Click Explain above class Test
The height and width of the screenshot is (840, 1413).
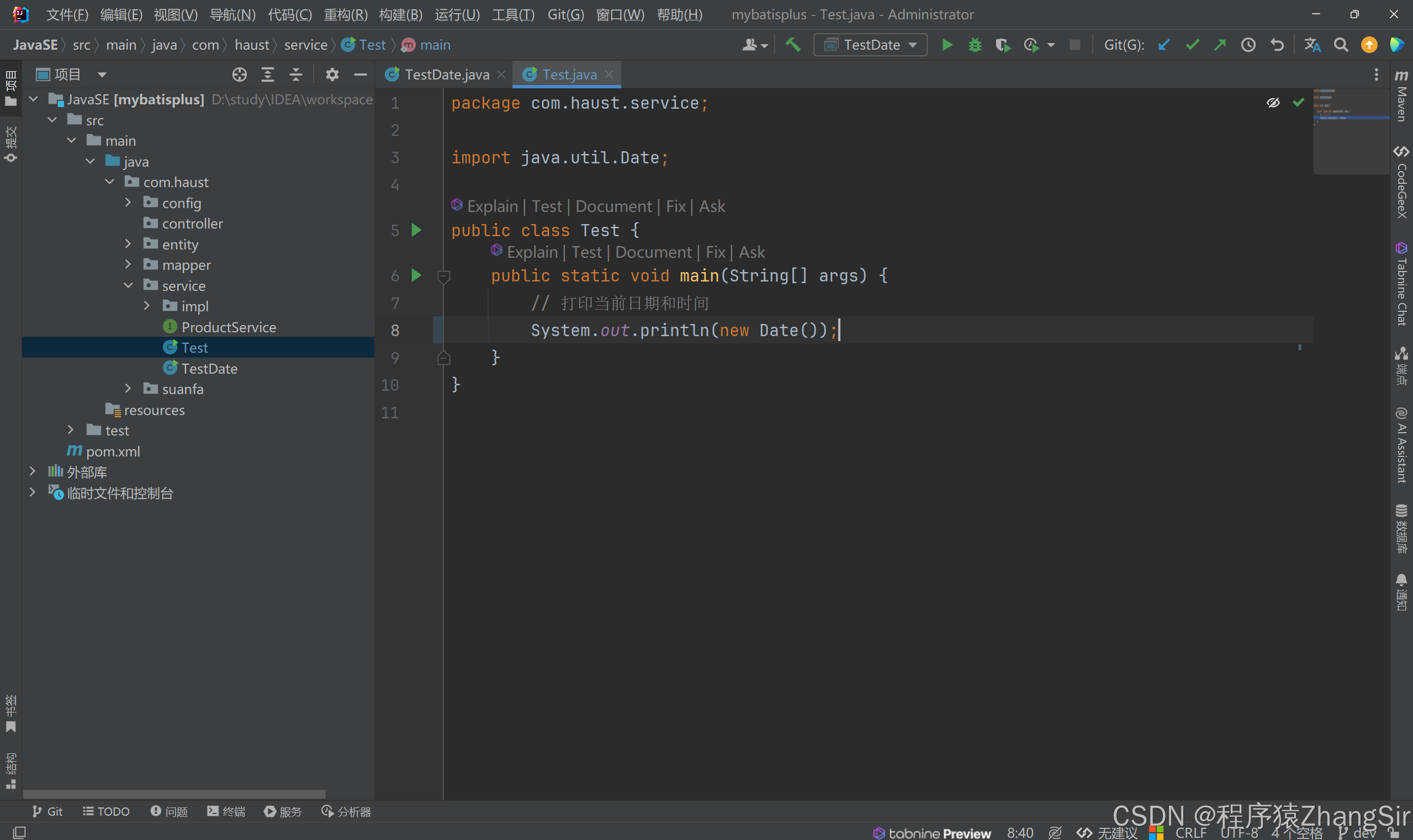coord(492,206)
